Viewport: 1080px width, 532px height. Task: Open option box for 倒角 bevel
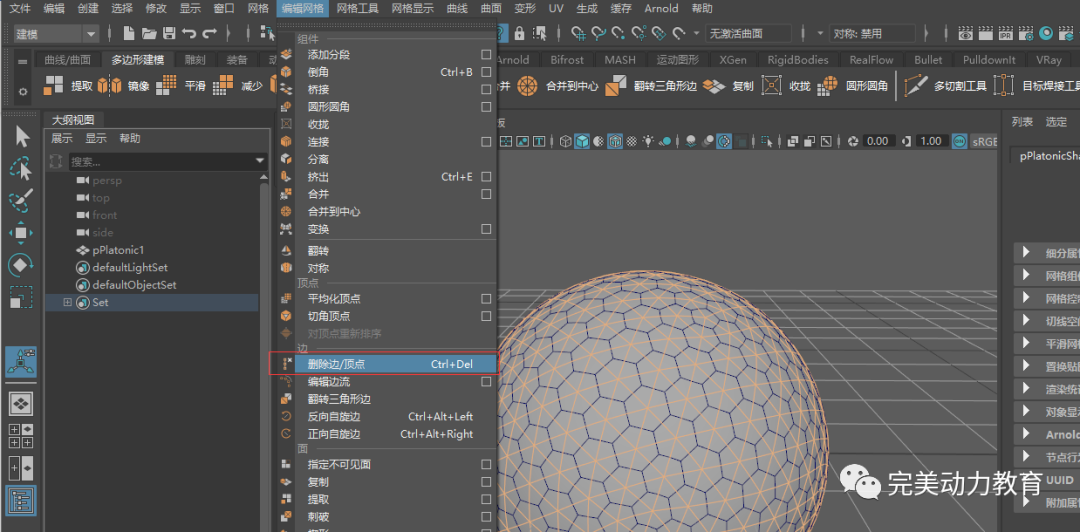(486, 72)
